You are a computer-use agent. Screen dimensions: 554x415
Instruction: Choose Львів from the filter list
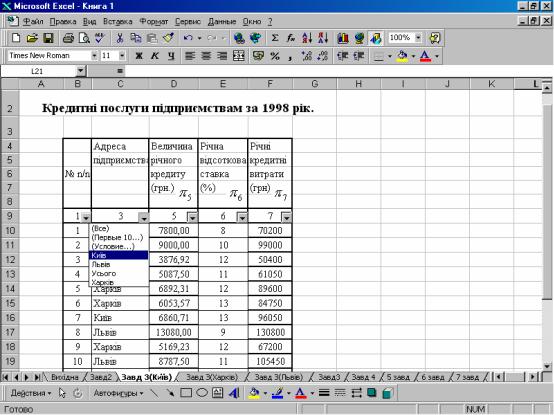pyautogui.click(x=119, y=265)
